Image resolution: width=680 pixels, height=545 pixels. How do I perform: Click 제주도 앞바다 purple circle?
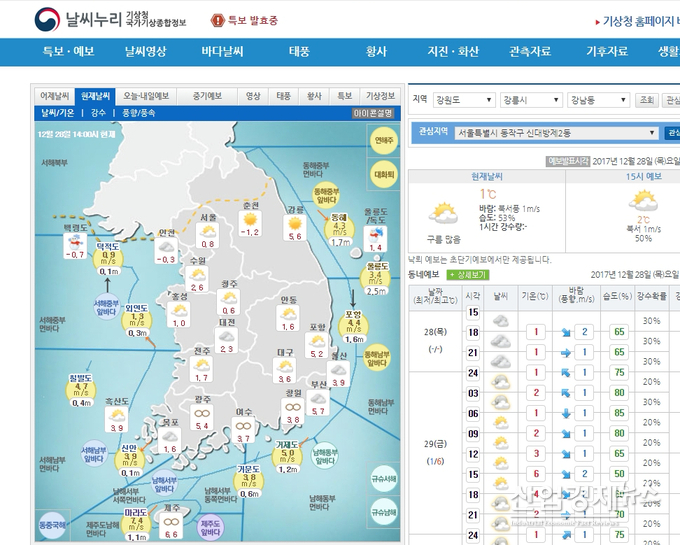point(211,527)
